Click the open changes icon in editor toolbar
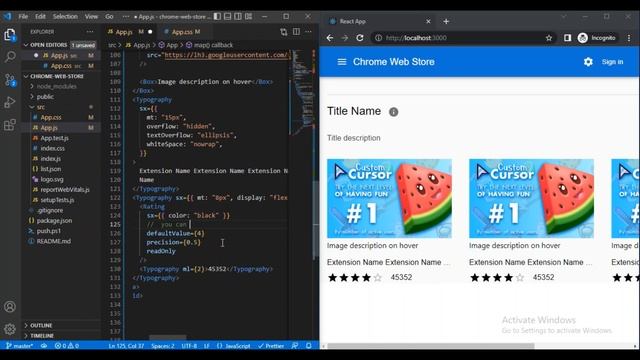The width and height of the screenshot is (640, 360). (284, 32)
